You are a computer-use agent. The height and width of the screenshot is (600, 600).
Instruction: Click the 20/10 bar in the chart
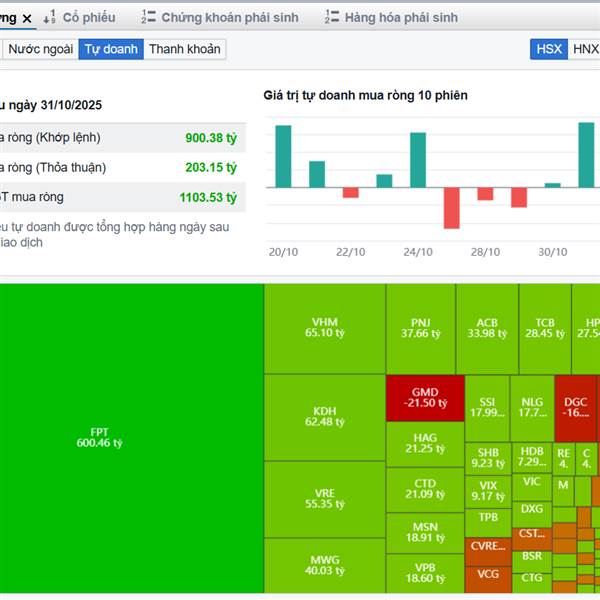point(283,157)
